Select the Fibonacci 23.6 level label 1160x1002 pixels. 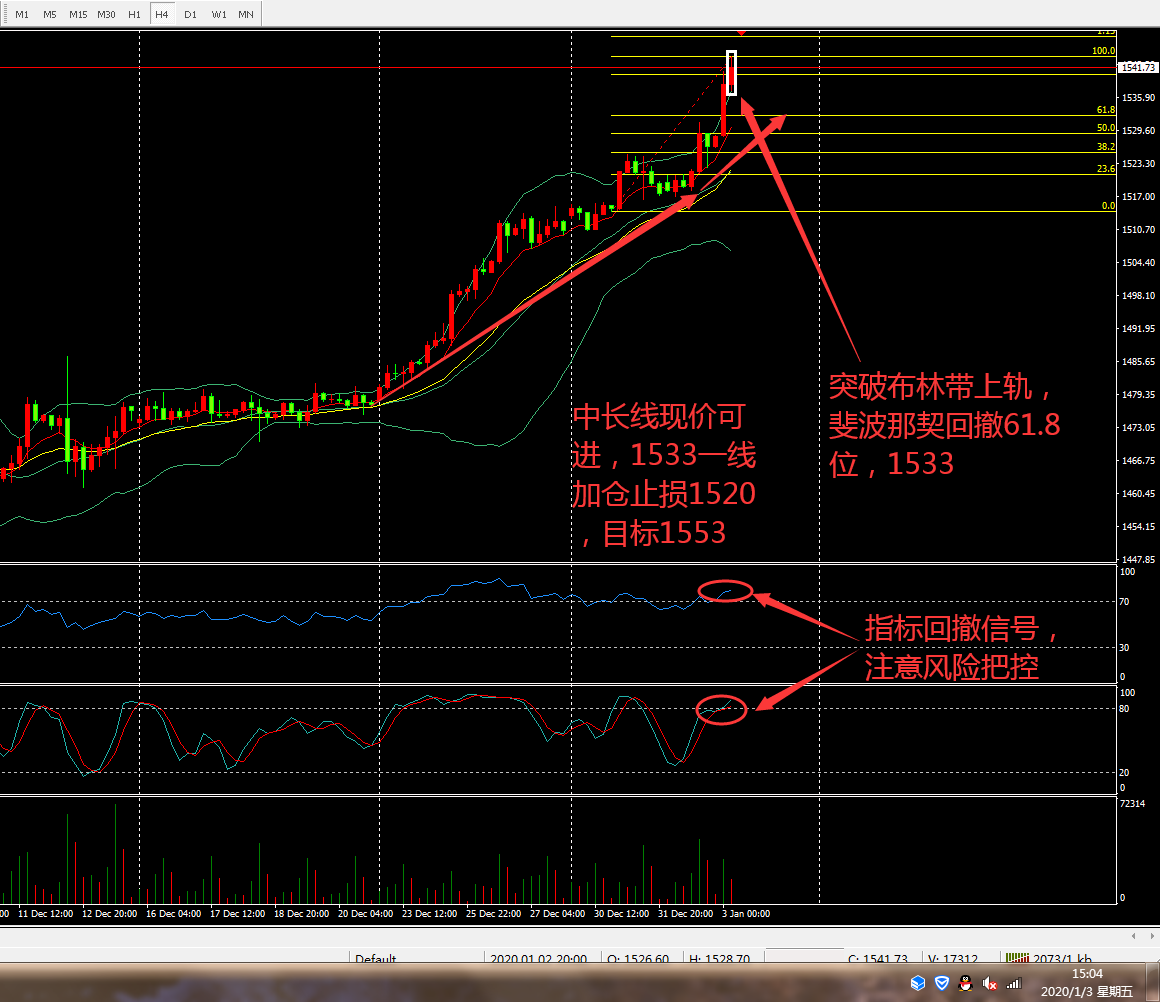1105,169
